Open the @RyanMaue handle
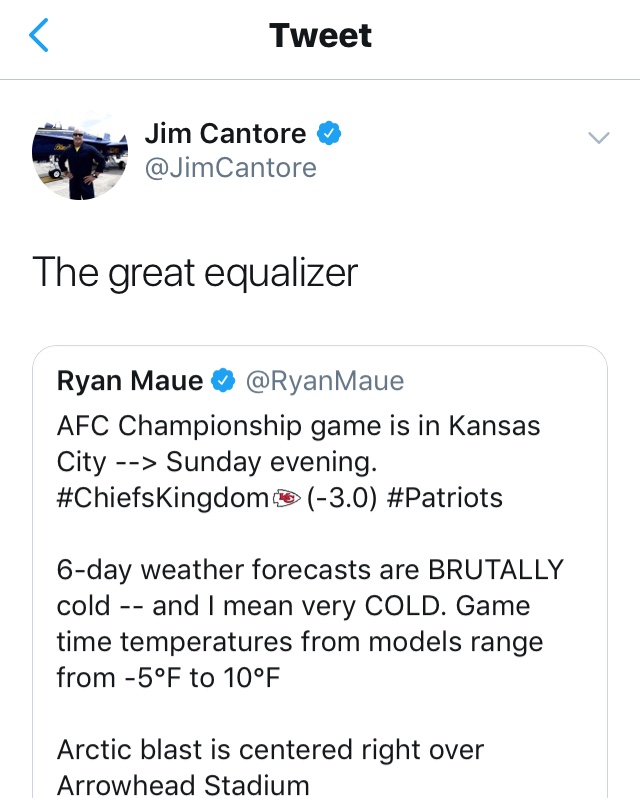The image size is (640, 798). tap(324, 381)
